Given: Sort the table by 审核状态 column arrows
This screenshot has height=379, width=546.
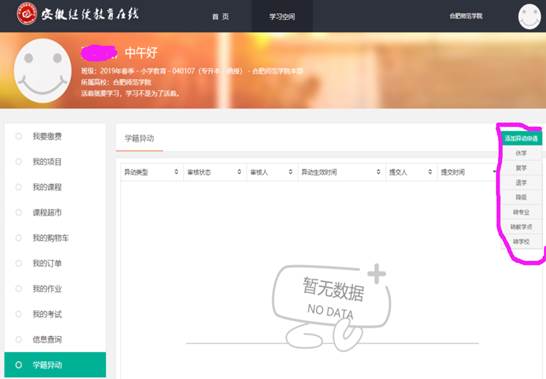Looking at the screenshot, I should 239,172.
